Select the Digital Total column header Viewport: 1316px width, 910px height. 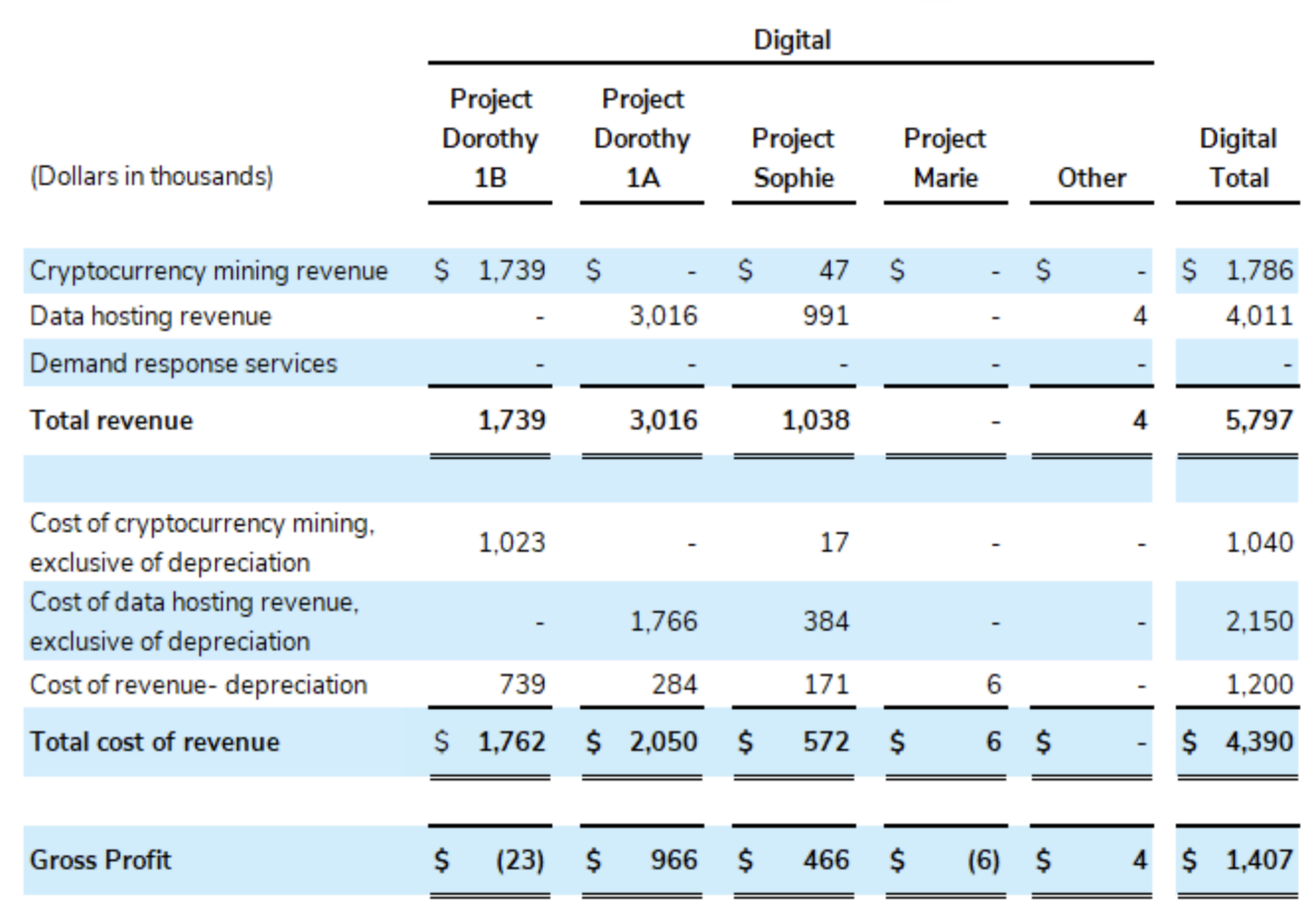pos(1238,158)
